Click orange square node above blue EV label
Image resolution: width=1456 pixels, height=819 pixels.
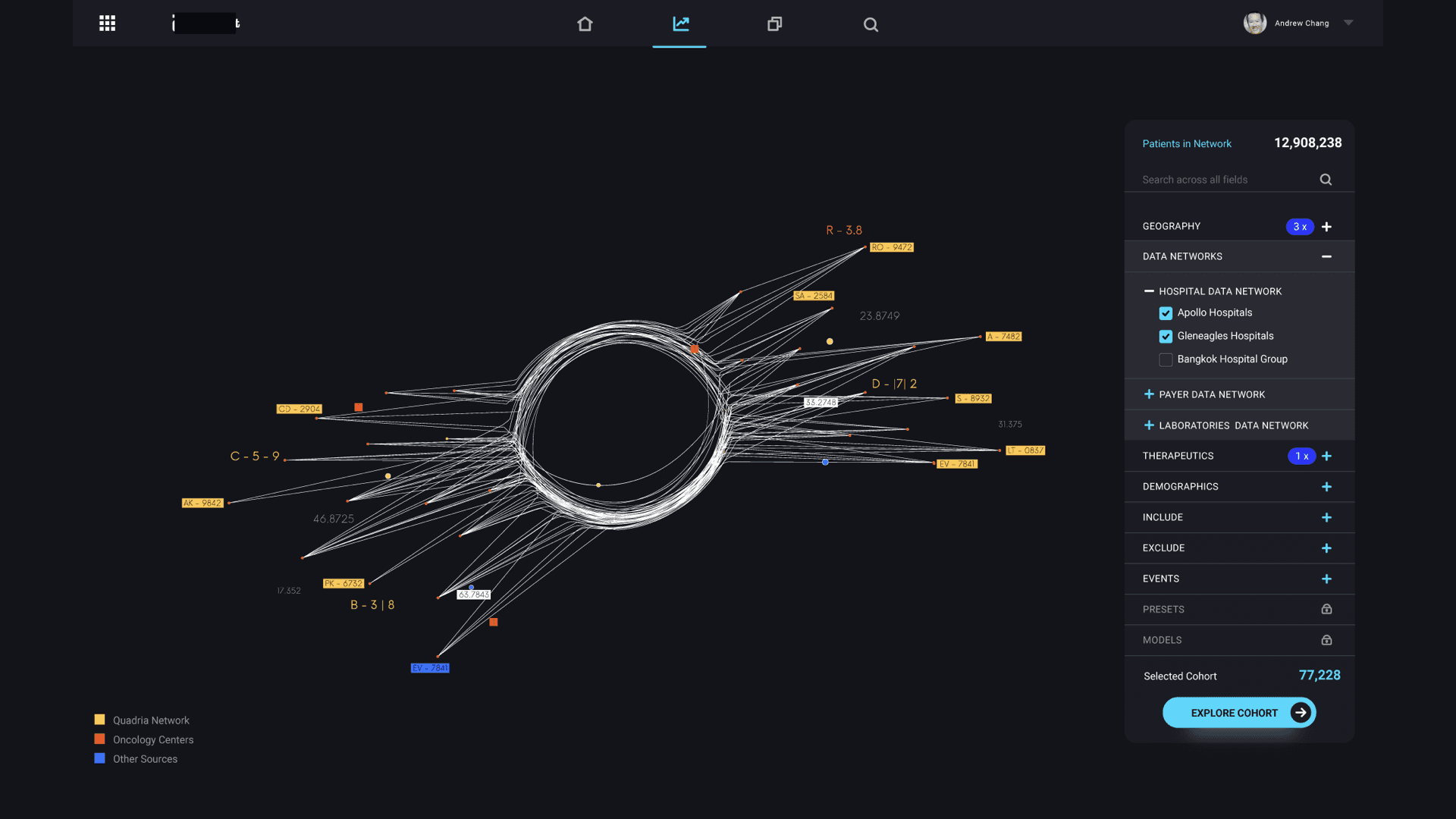tap(494, 622)
